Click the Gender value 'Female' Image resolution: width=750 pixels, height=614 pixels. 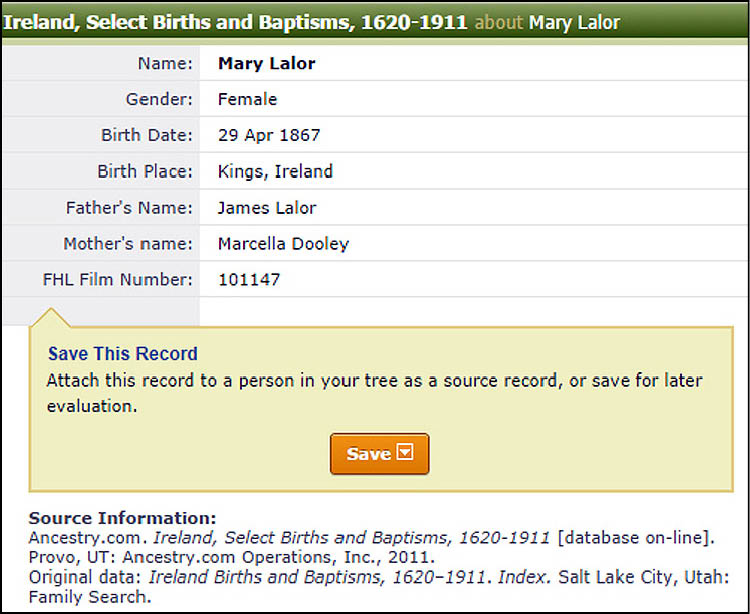tap(247, 99)
